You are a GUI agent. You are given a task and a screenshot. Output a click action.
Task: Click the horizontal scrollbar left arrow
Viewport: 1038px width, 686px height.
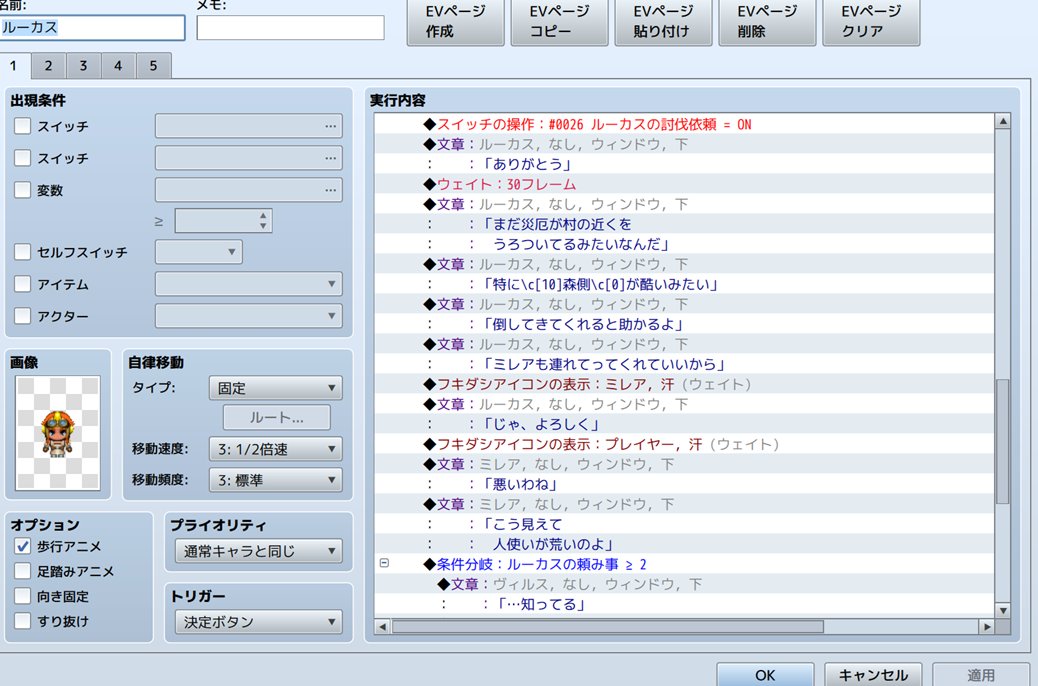[x=382, y=626]
